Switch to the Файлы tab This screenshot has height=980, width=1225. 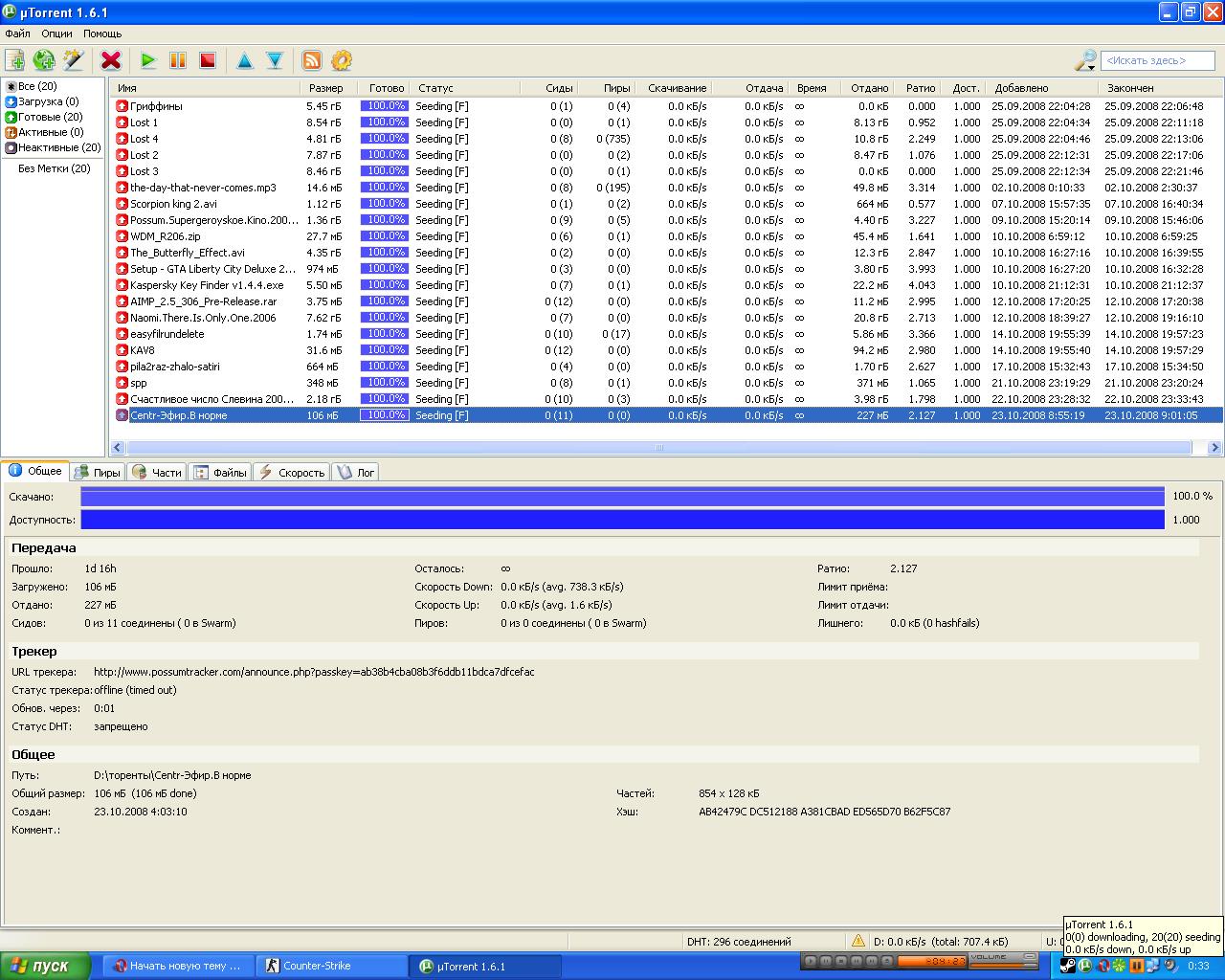click(220, 472)
